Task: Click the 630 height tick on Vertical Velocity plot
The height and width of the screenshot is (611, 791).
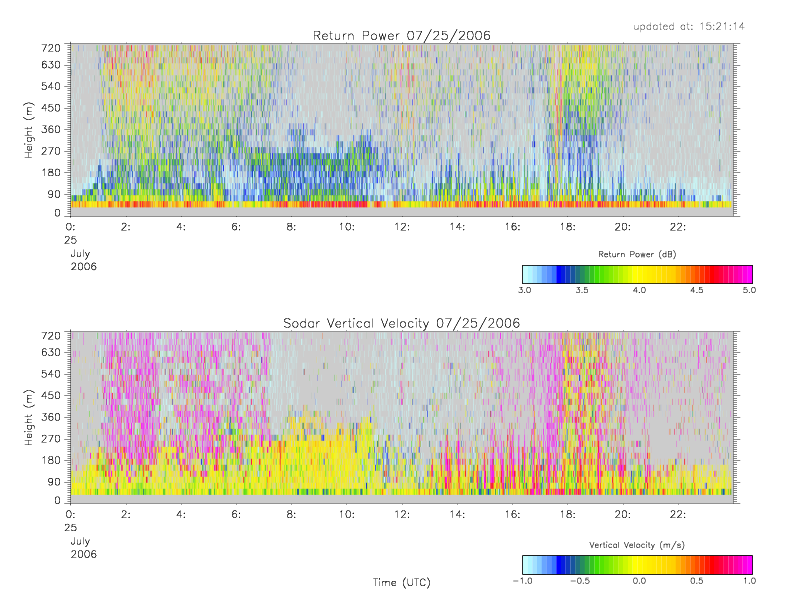Action: 50,352
